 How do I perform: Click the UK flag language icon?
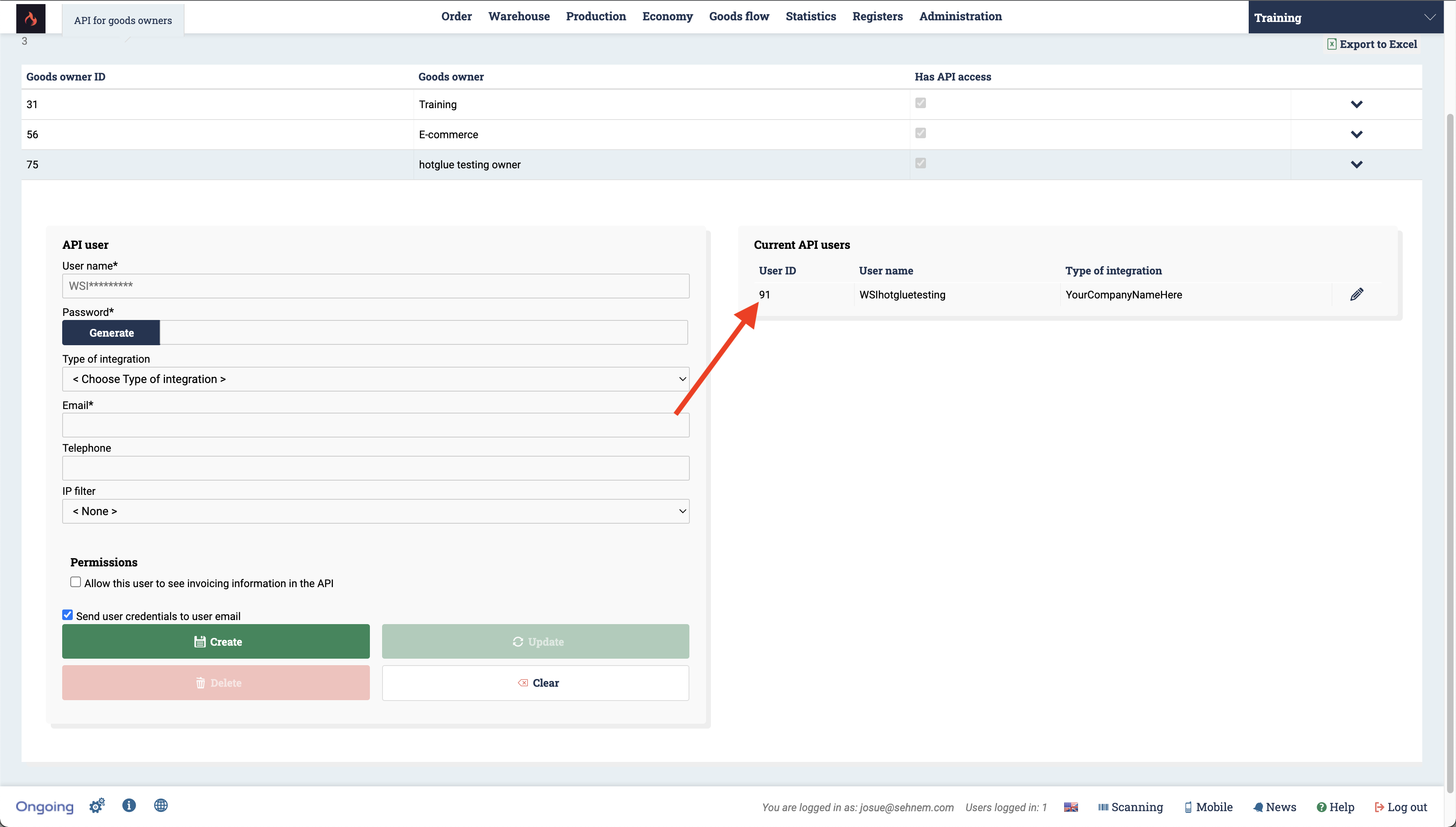(x=1070, y=807)
